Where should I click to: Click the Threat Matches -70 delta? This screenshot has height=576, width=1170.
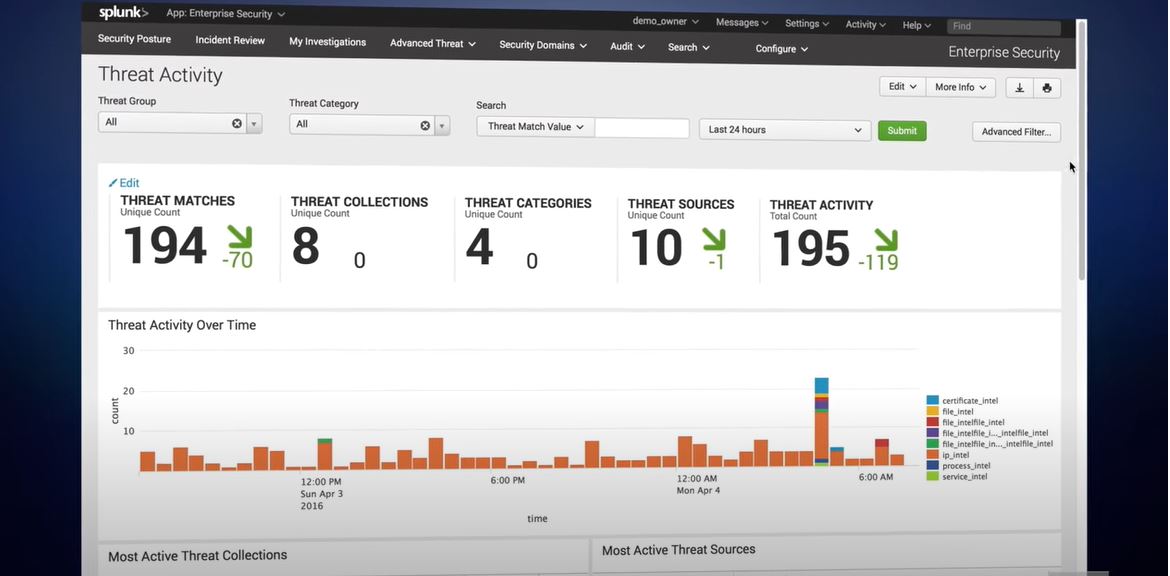[x=237, y=260]
